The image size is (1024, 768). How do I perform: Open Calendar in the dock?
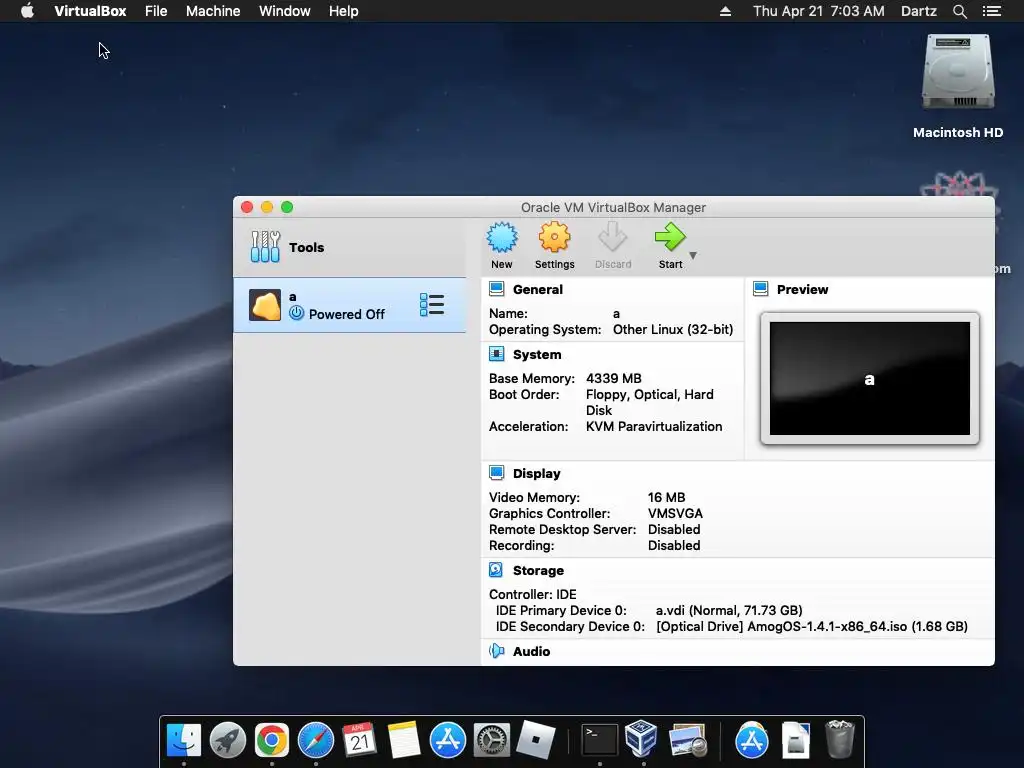pos(359,740)
